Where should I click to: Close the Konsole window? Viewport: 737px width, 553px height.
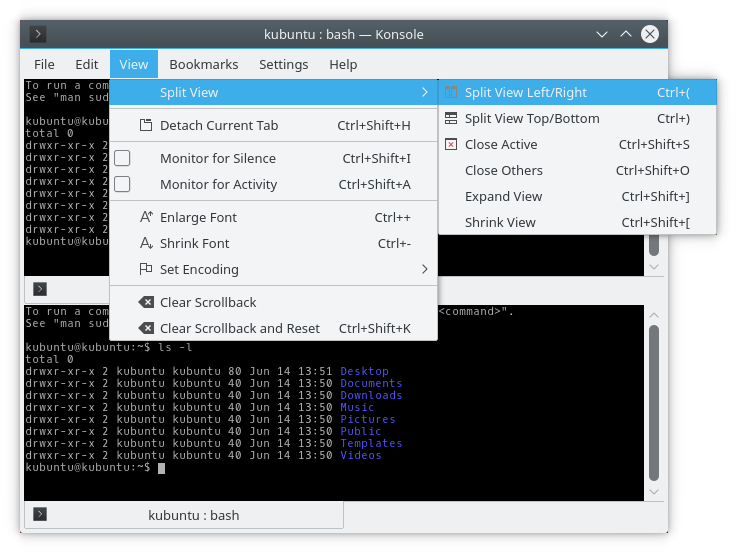650,34
